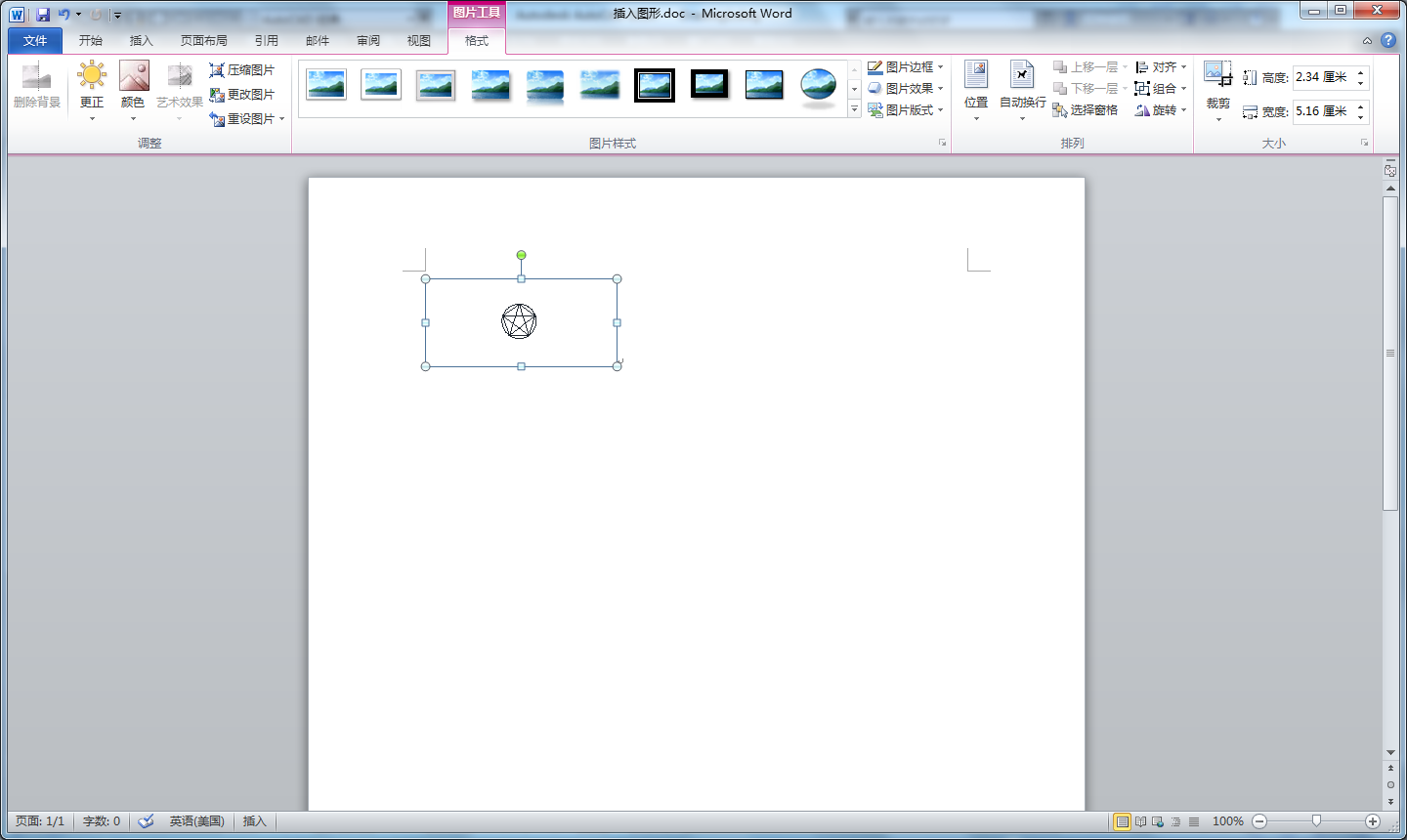Open the Undo history dropdown arrow
The height and width of the screenshot is (840, 1407).
tap(78, 15)
